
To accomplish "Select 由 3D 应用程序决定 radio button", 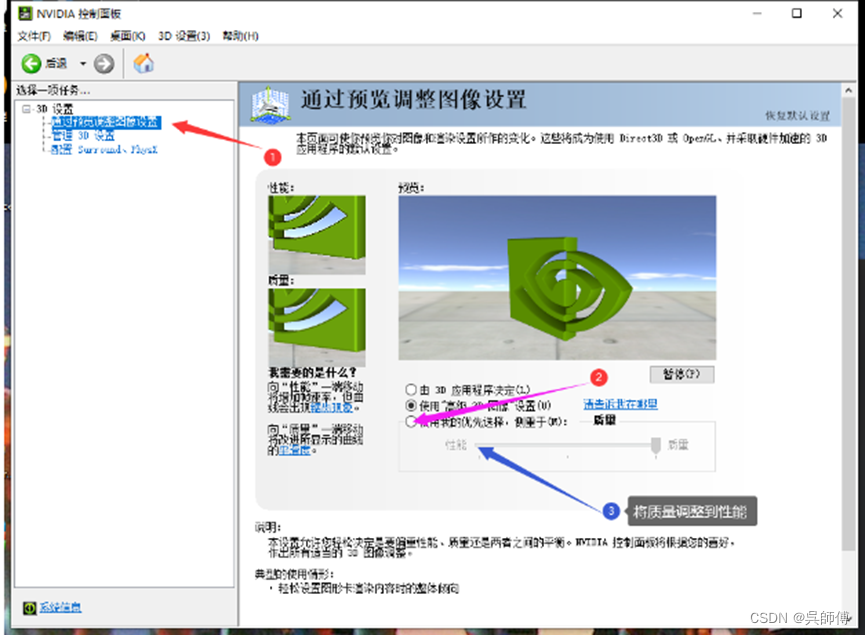I will [x=411, y=389].
